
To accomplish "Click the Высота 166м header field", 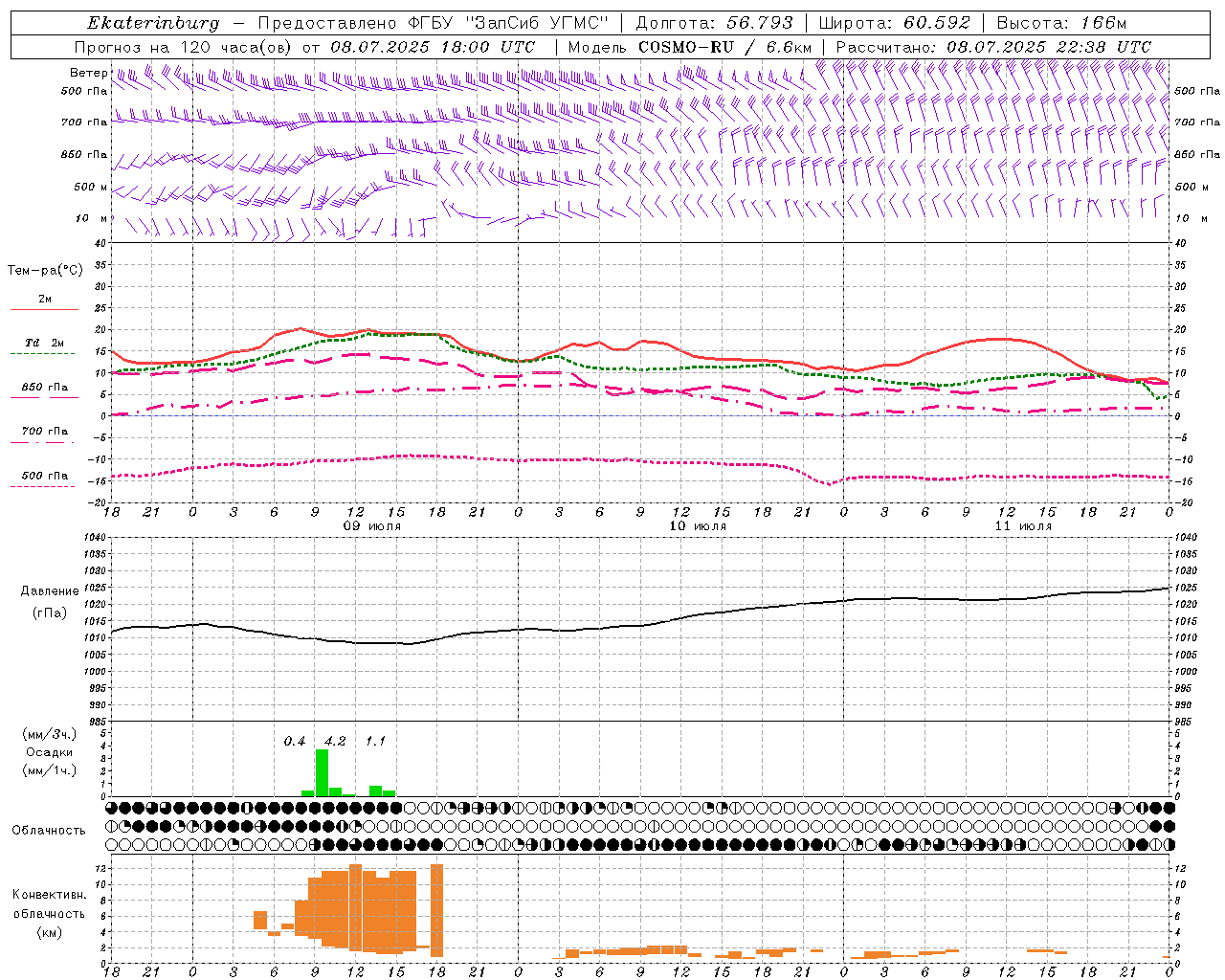I will pyautogui.click(x=1061, y=23).
